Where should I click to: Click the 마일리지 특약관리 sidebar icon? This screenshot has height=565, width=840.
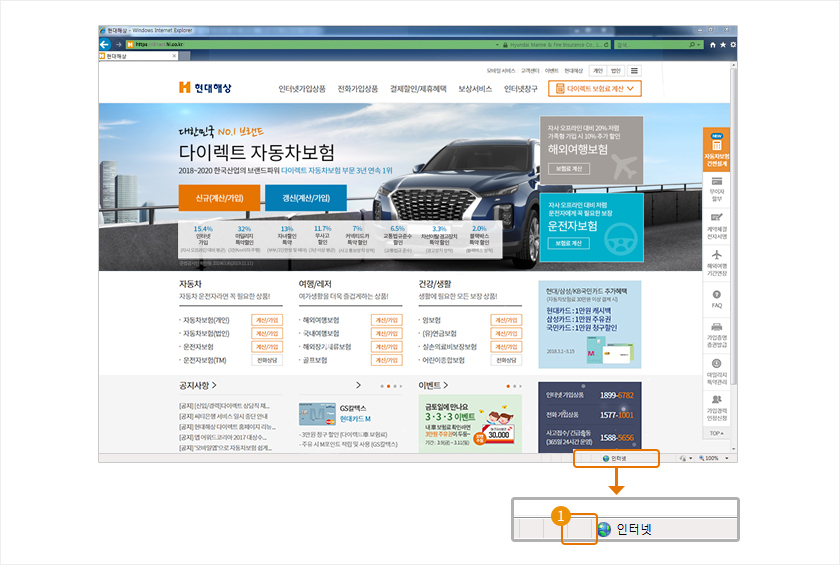pyautogui.click(x=716, y=371)
